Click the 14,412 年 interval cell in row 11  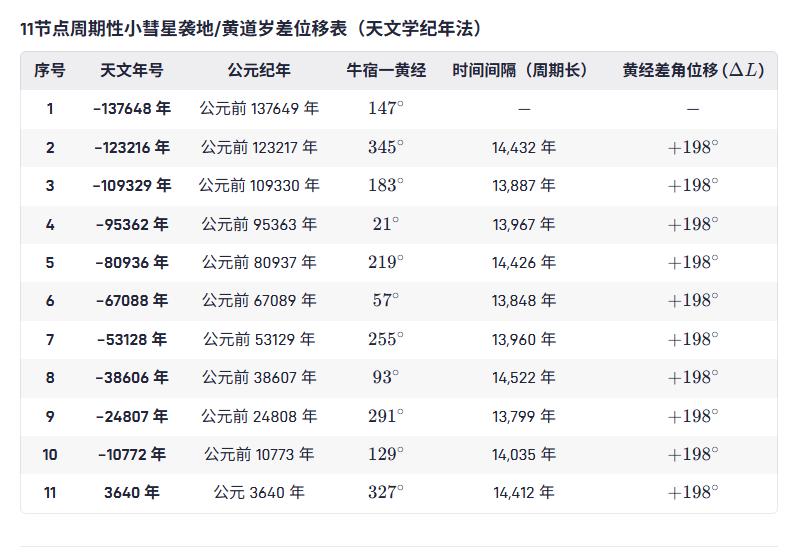point(524,492)
